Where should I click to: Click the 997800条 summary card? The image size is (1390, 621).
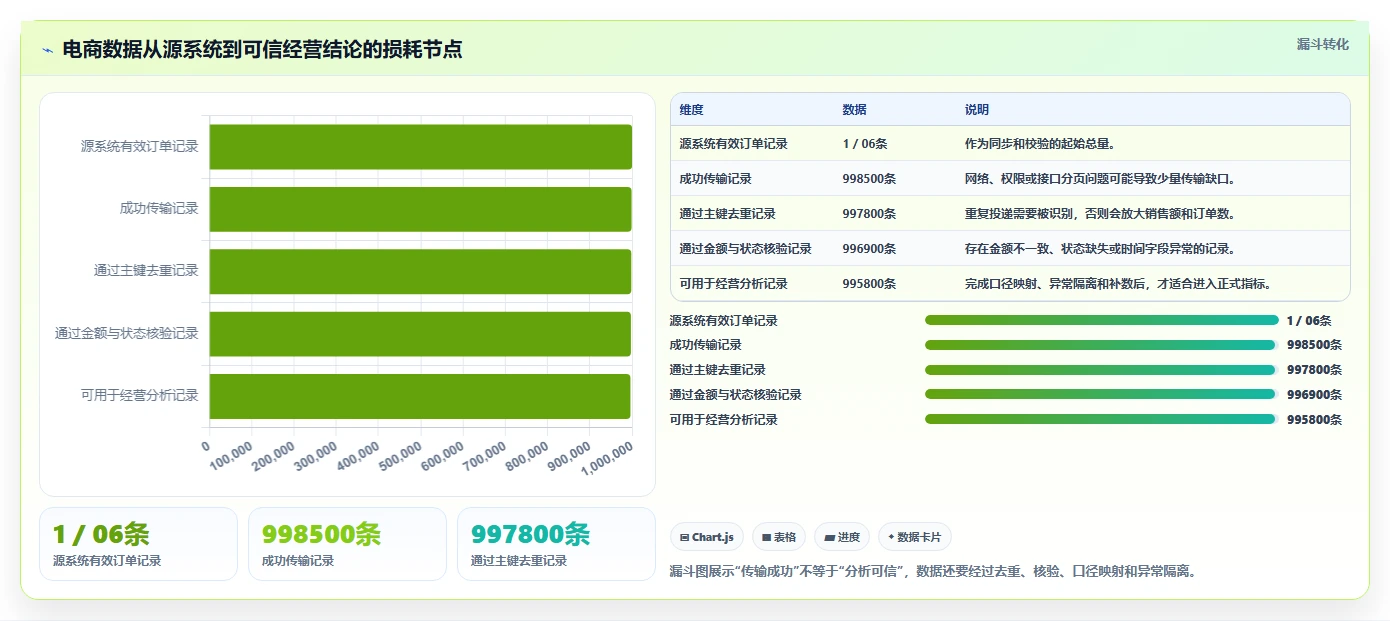[x=556, y=544]
